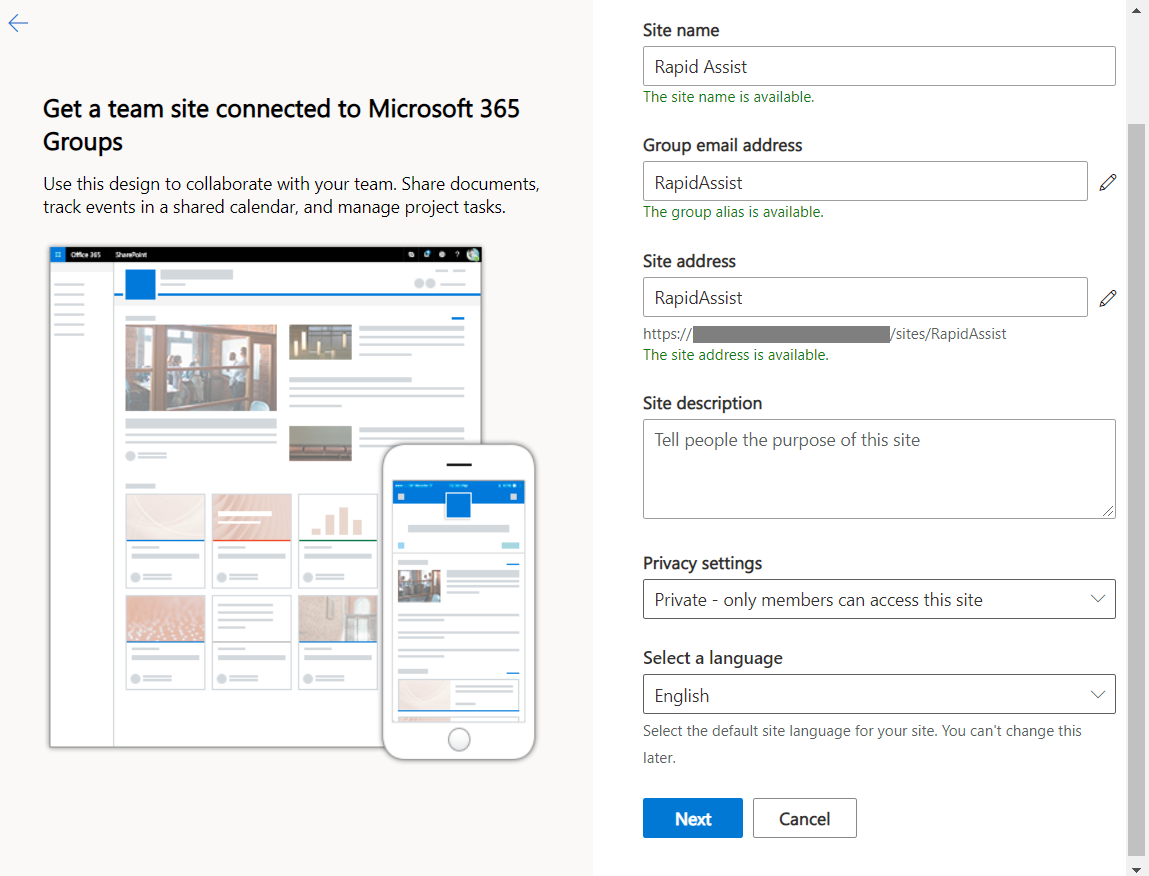Click the 'Select a language' label
The width and height of the screenshot is (1149, 876).
[712, 658]
